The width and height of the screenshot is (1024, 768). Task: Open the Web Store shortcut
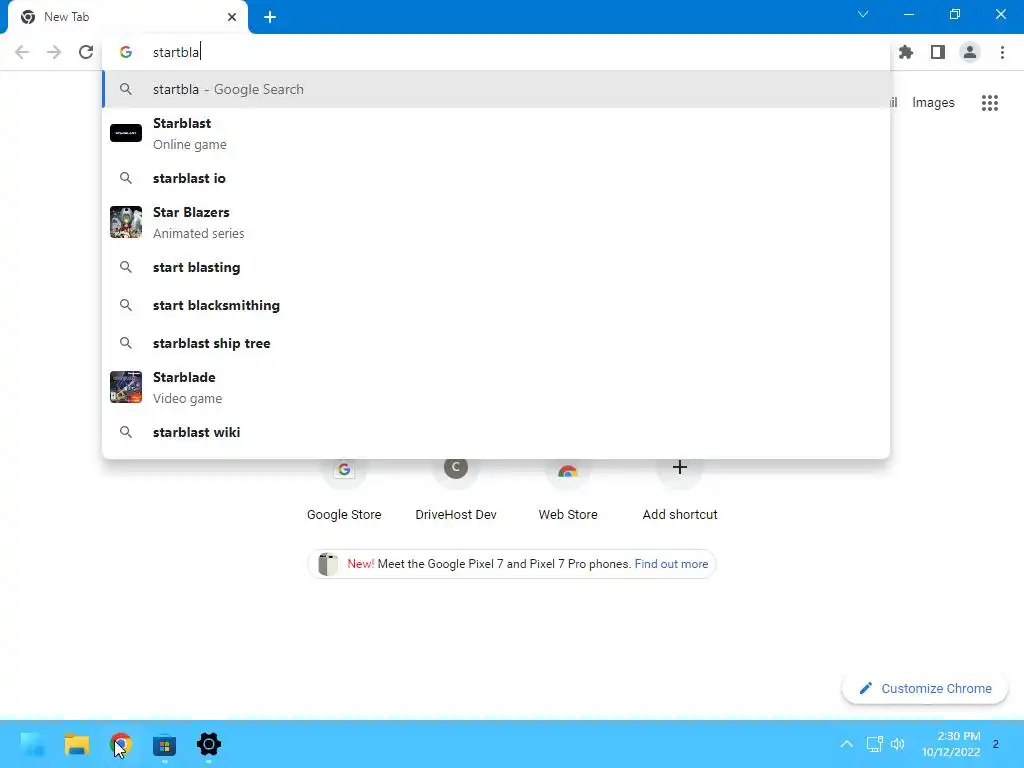click(568, 490)
